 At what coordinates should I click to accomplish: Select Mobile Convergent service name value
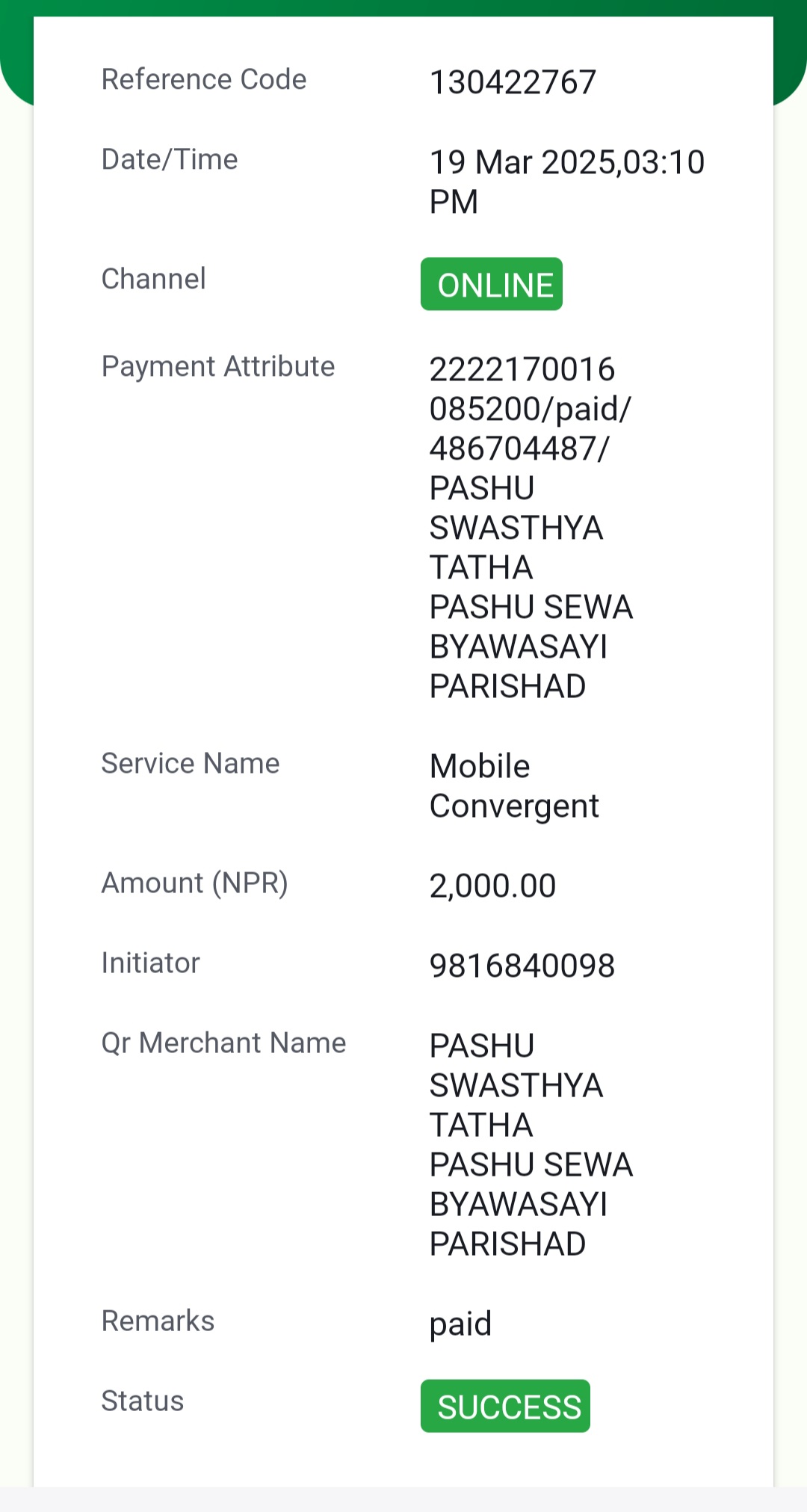pyautogui.click(x=514, y=786)
